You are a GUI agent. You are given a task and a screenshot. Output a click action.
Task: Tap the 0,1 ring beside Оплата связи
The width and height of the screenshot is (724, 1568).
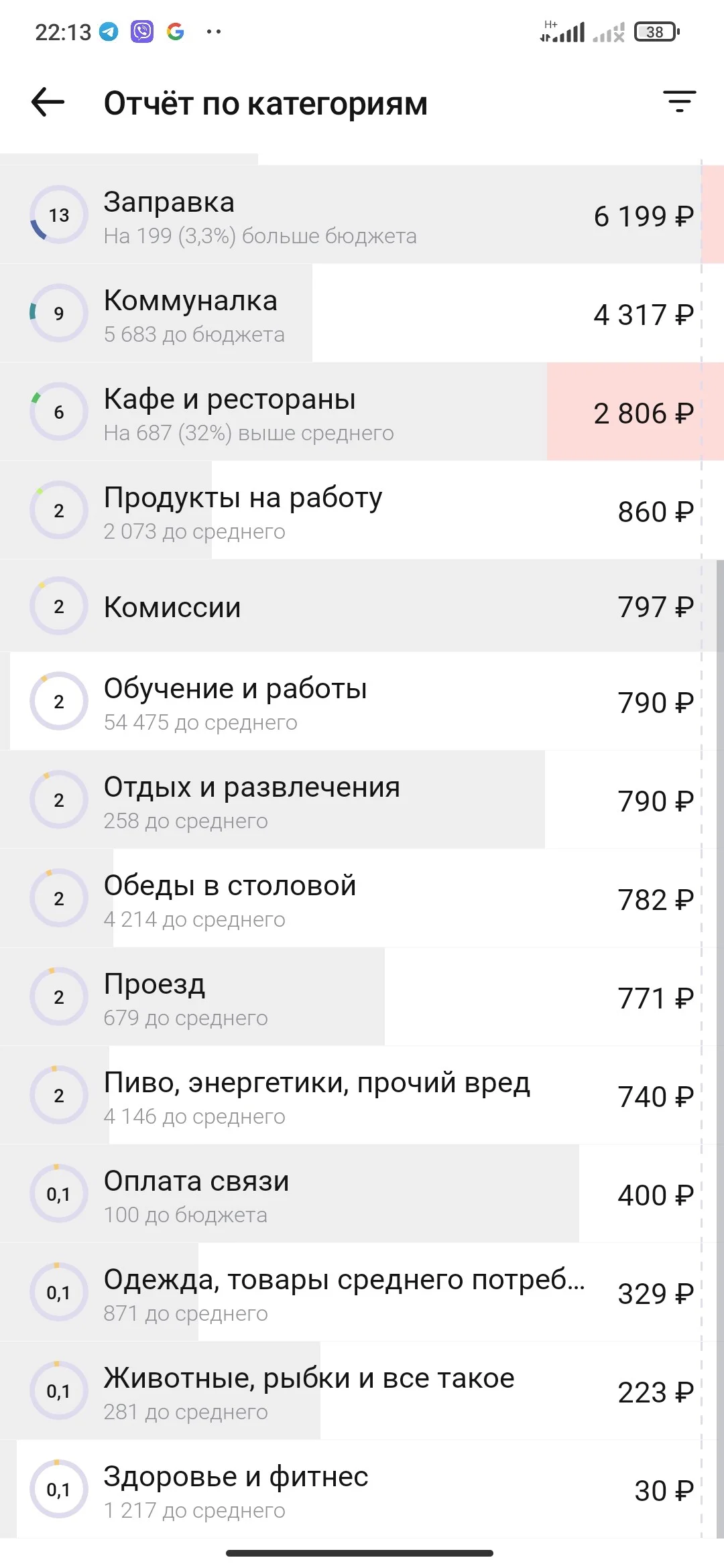click(x=59, y=1193)
